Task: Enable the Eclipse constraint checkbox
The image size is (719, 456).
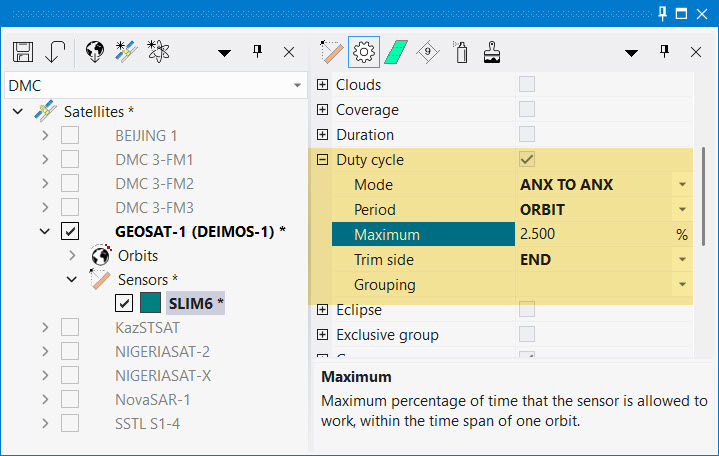Action: tap(526, 310)
